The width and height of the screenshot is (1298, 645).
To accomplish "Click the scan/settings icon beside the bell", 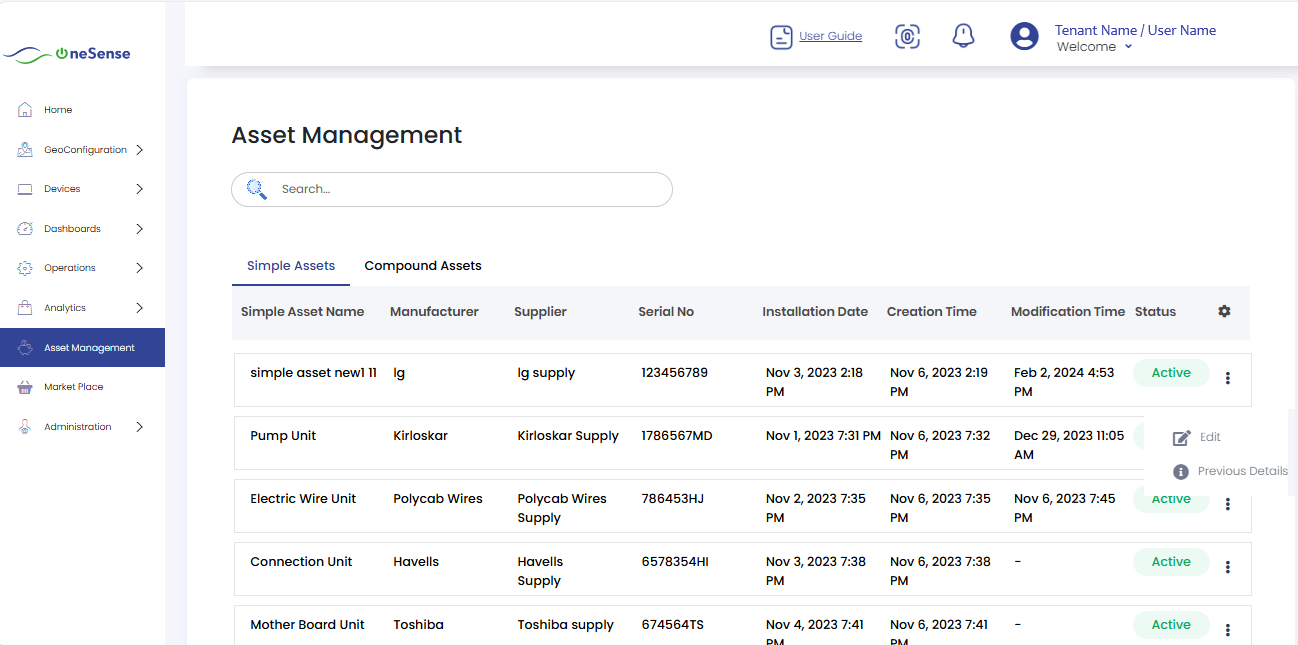I will click(x=907, y=35).
